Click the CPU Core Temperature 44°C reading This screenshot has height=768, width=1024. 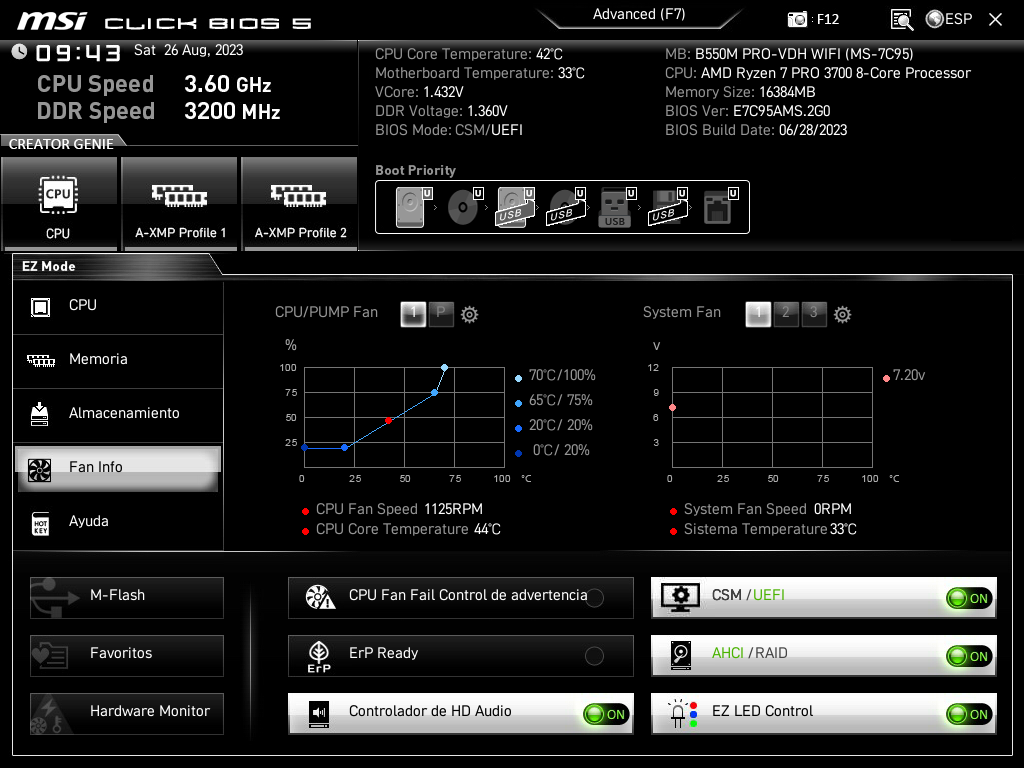pos(408,530)
